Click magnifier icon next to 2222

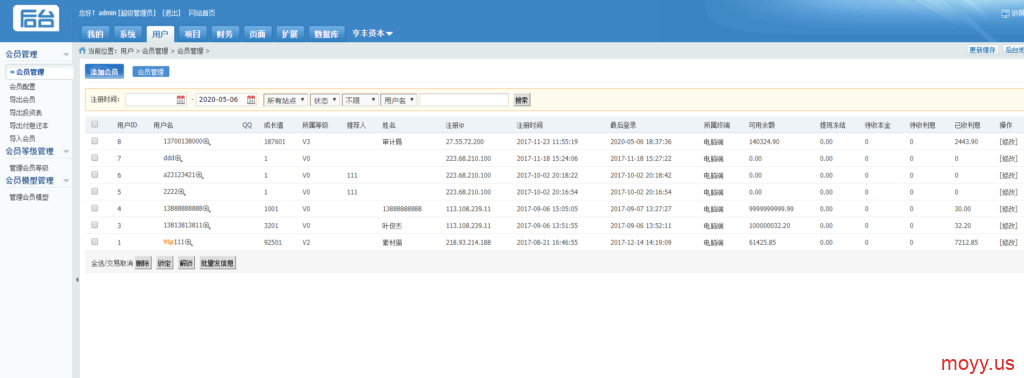183,192
